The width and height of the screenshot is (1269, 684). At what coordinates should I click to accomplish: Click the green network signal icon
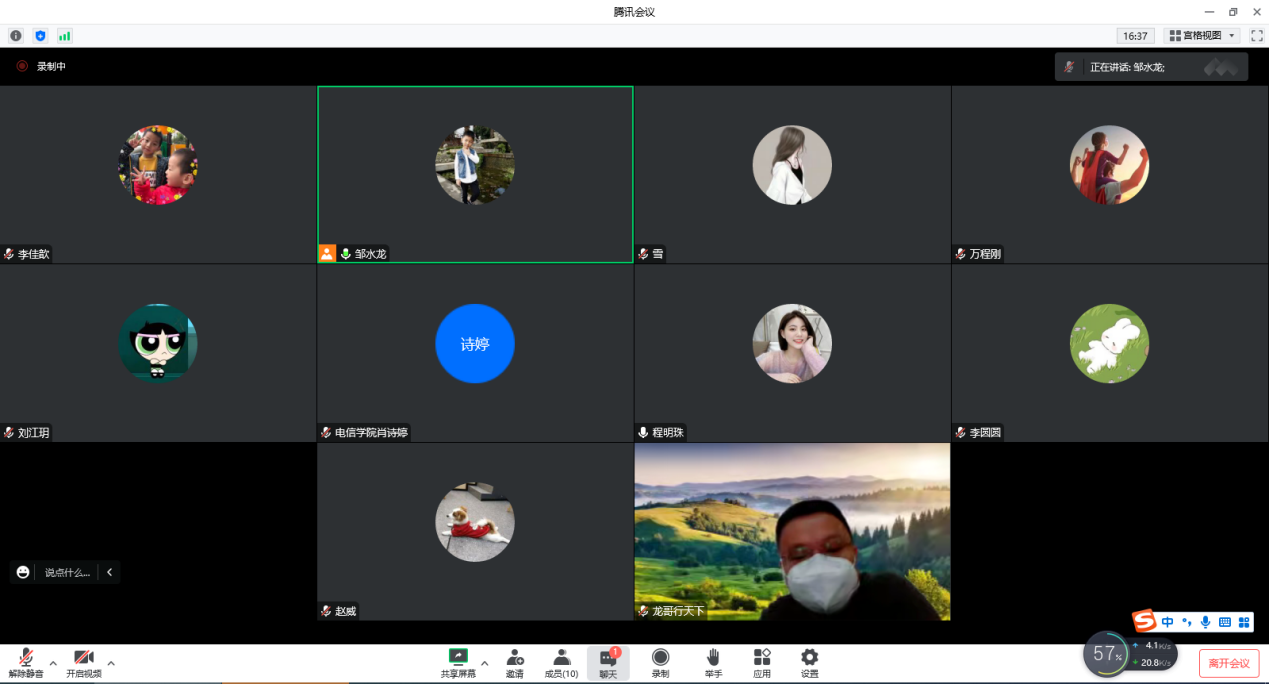(65, 36)
